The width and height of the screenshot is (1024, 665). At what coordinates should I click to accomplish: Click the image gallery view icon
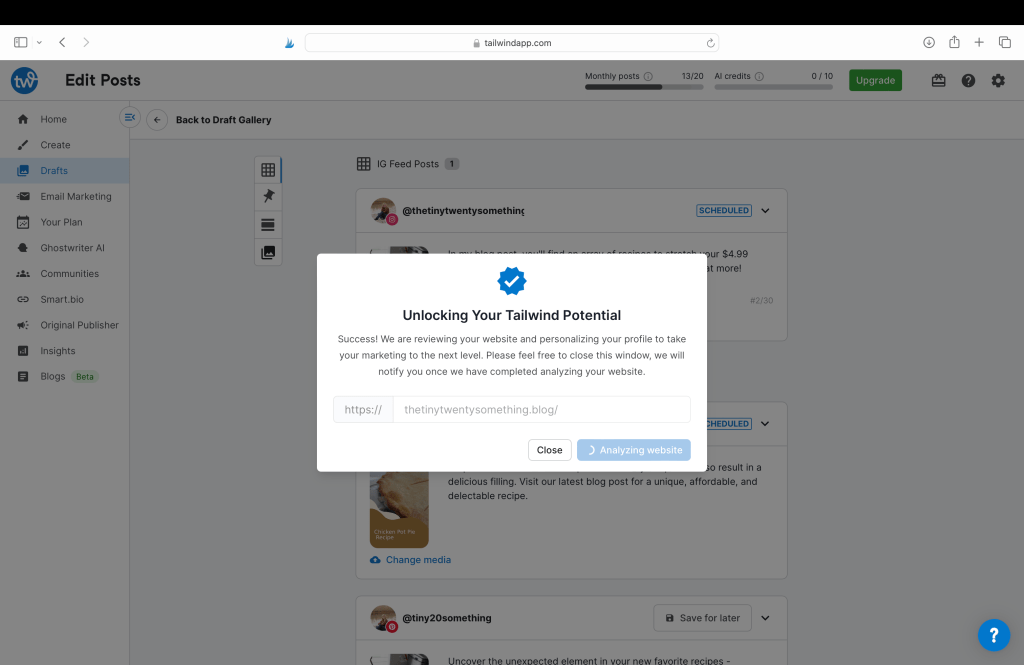tap(268, 253)
